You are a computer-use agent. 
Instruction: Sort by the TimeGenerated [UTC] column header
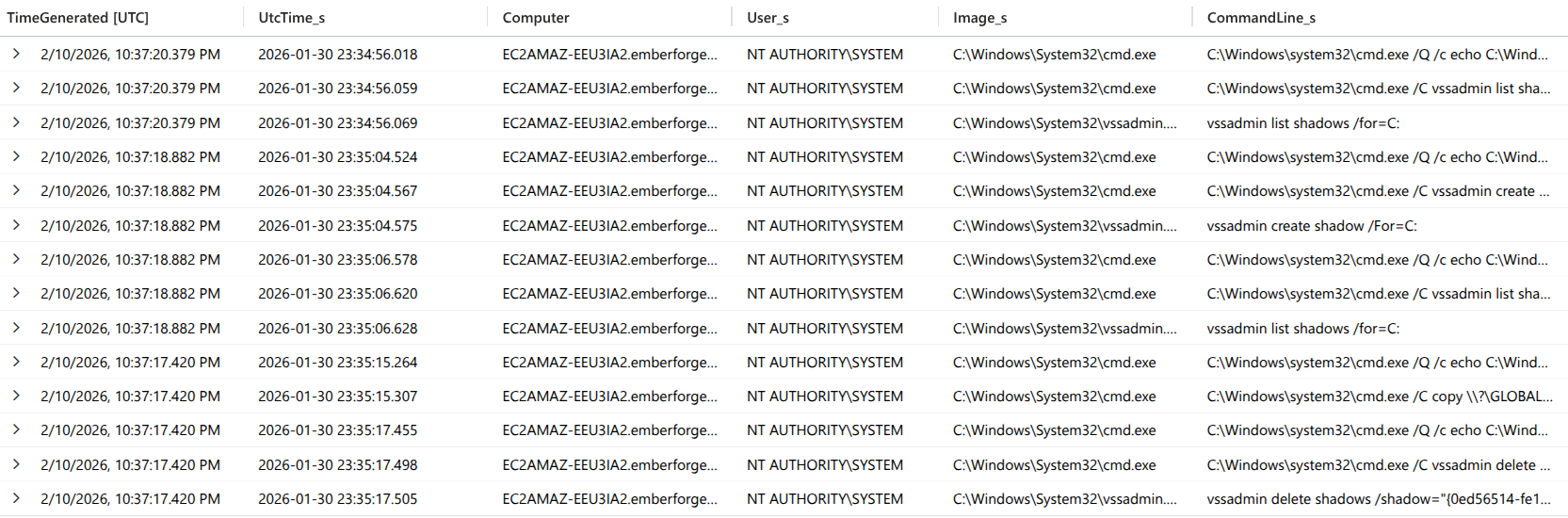click(x=78, y=18)
